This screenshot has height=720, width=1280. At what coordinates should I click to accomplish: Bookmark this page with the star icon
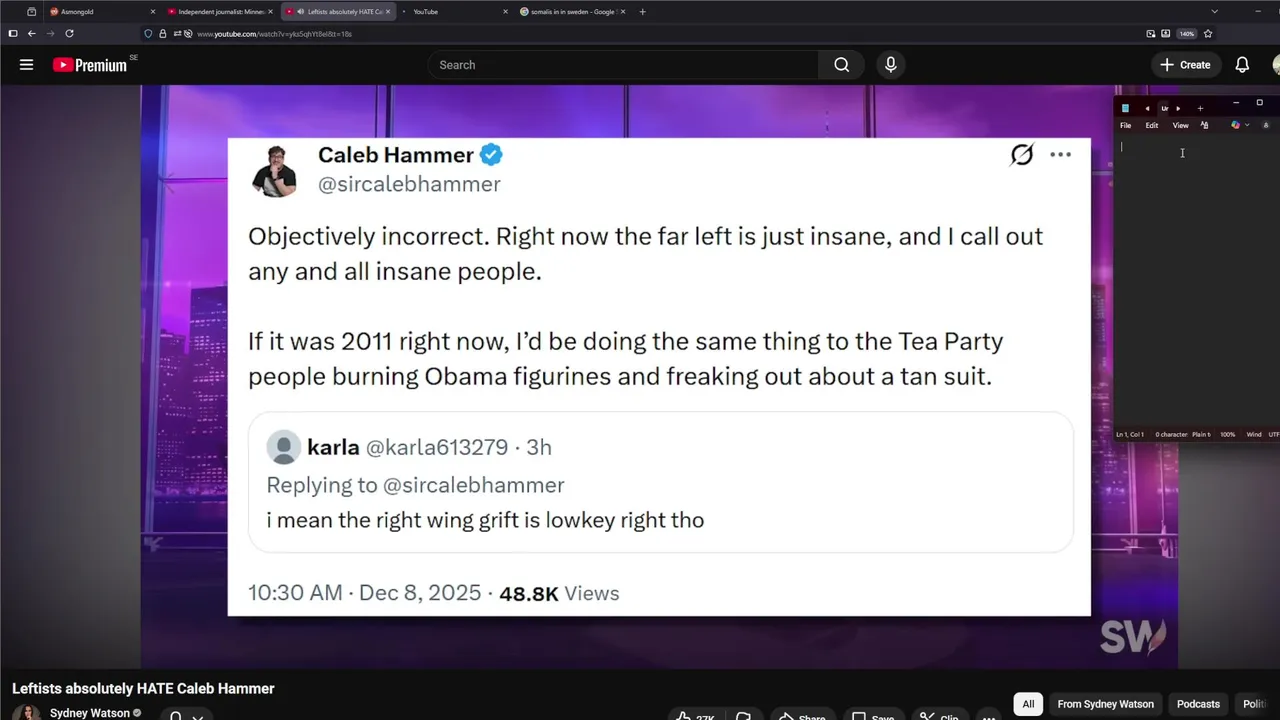1208,34
